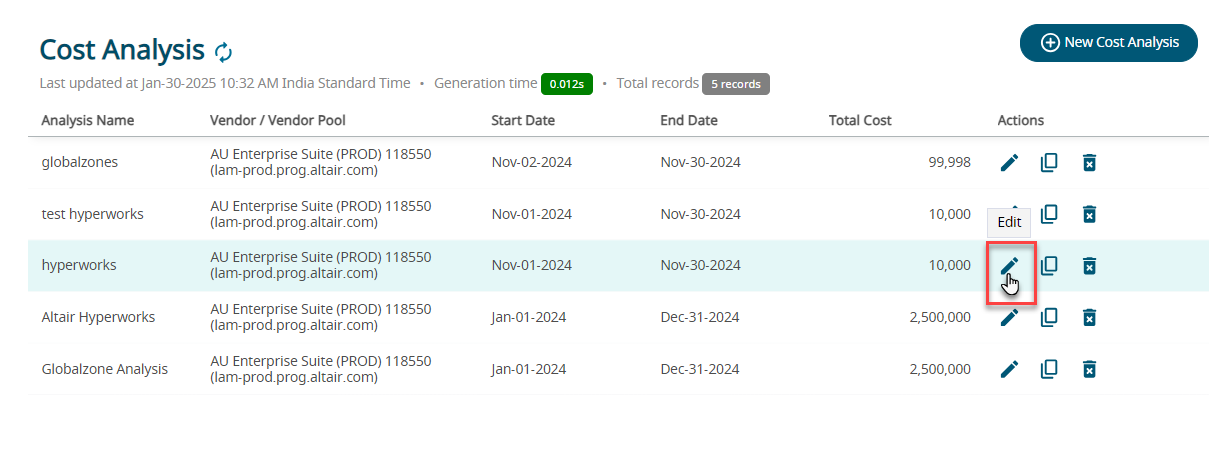
Task: Click the refresh icon beside Cost Analysis
Action: 224,52
